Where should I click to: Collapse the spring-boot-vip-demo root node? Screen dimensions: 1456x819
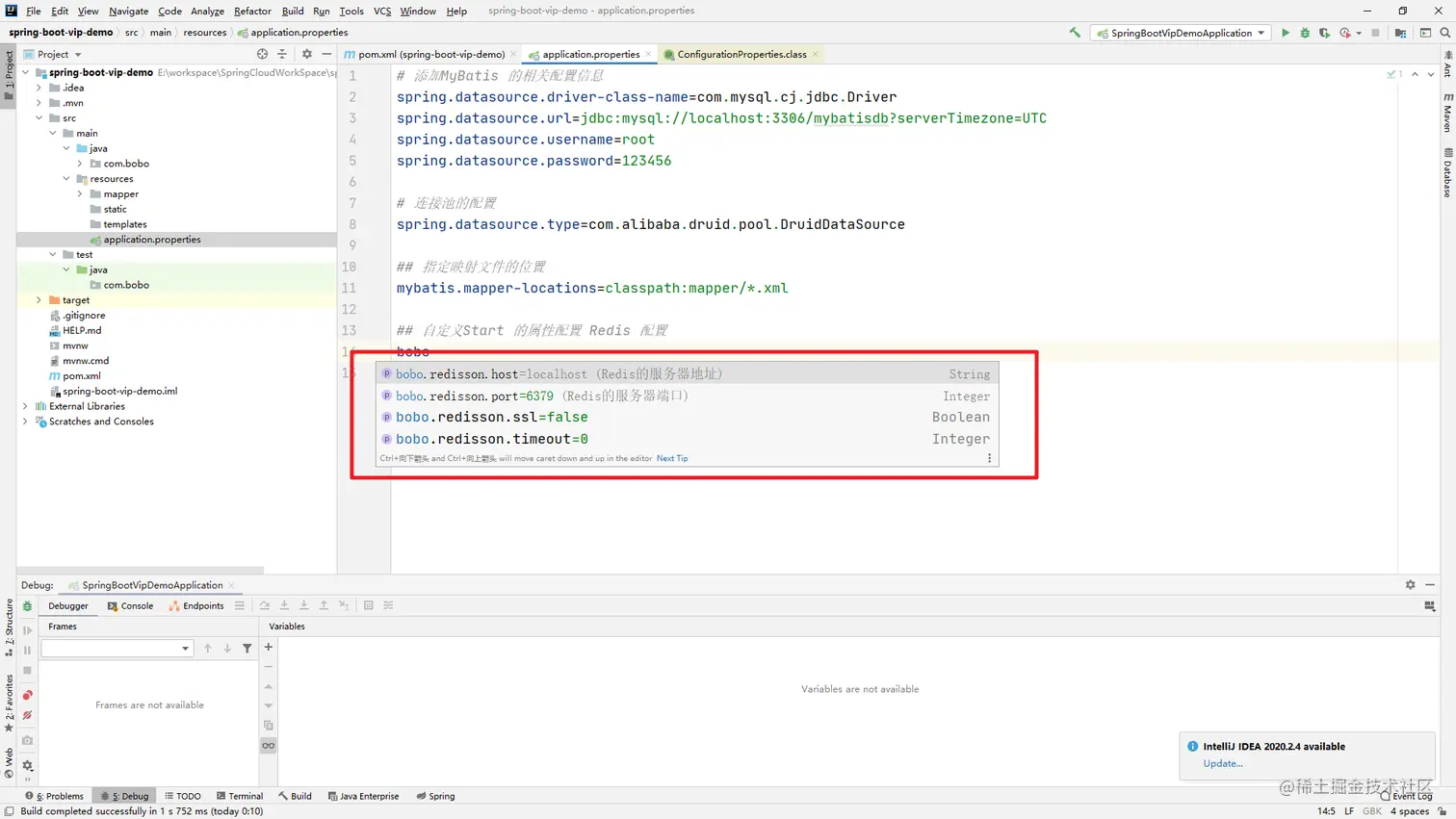coord(26,72)
